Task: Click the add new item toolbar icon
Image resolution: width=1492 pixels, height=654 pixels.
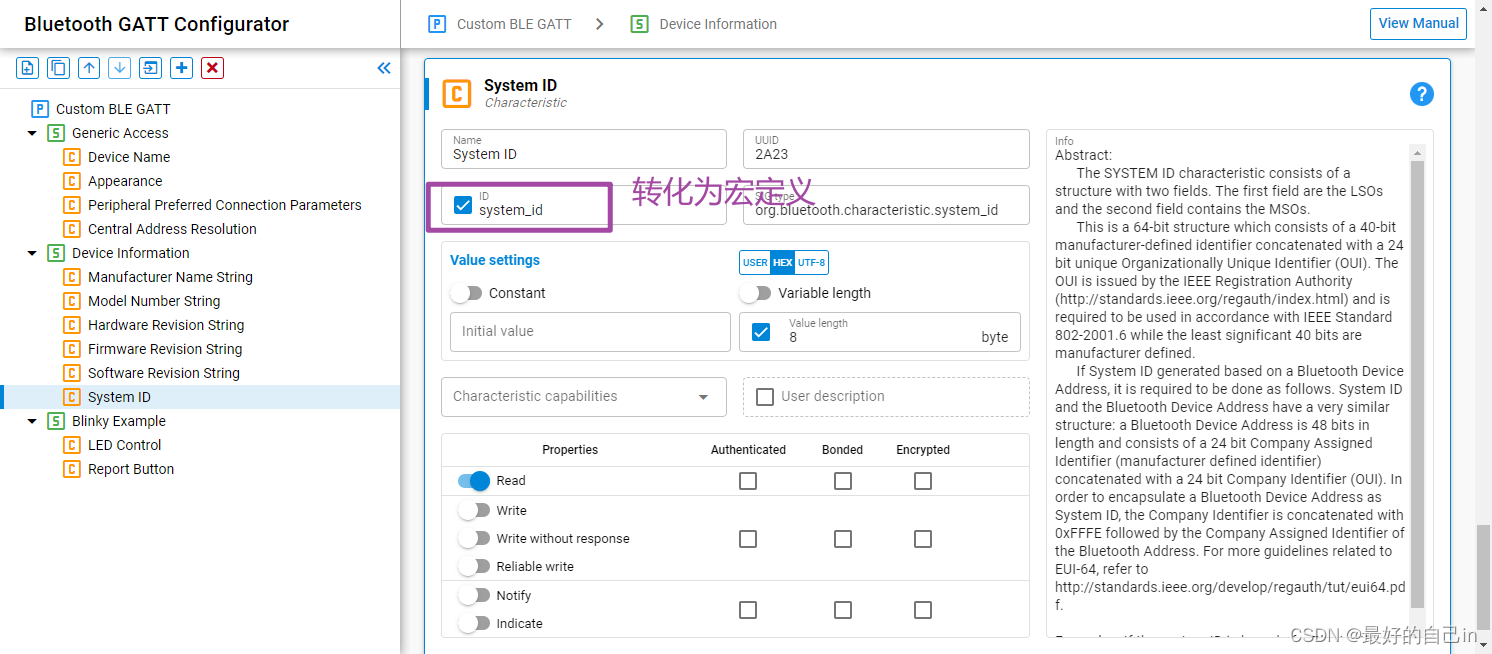Action: point(28,68)
